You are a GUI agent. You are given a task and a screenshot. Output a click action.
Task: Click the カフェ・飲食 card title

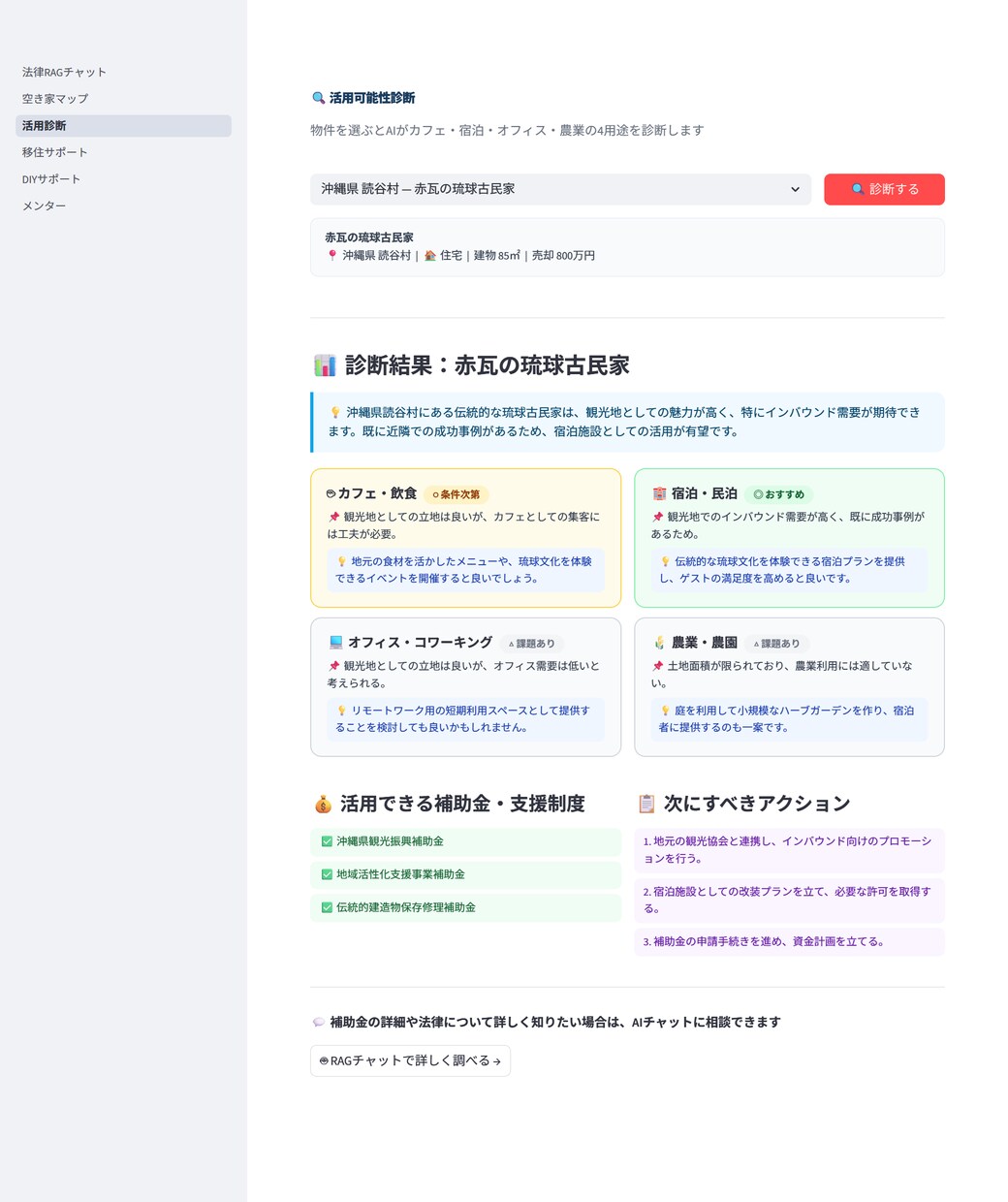tap(377, 493)
